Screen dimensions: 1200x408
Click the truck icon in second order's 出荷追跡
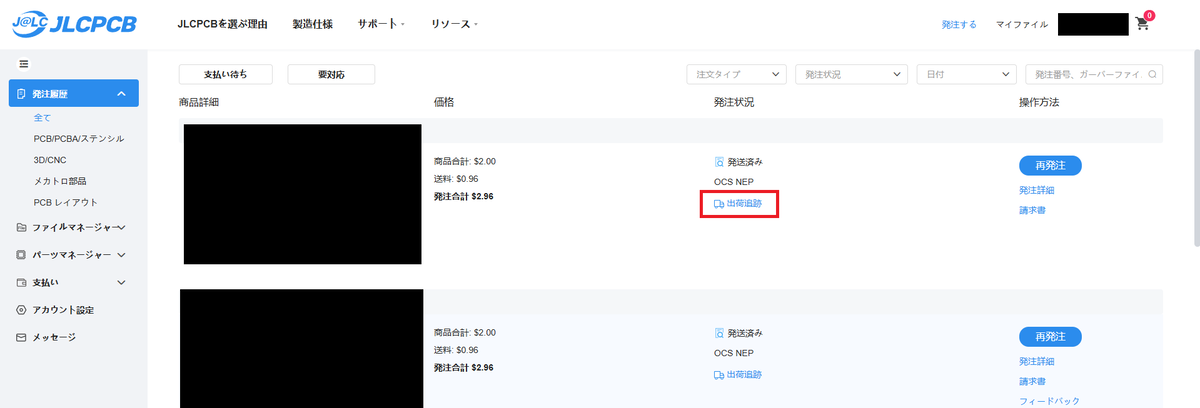tap(719, 375)
